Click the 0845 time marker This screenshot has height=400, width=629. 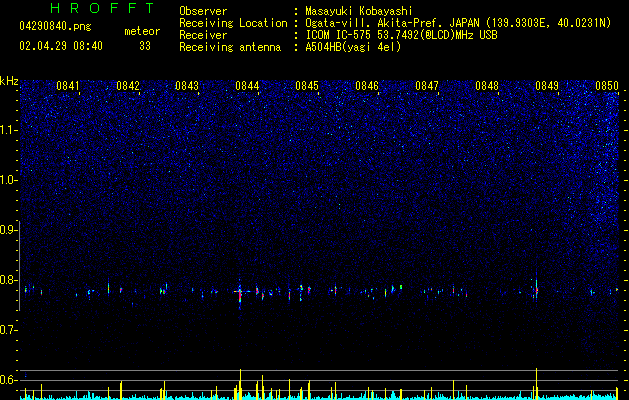pos(307,86)
